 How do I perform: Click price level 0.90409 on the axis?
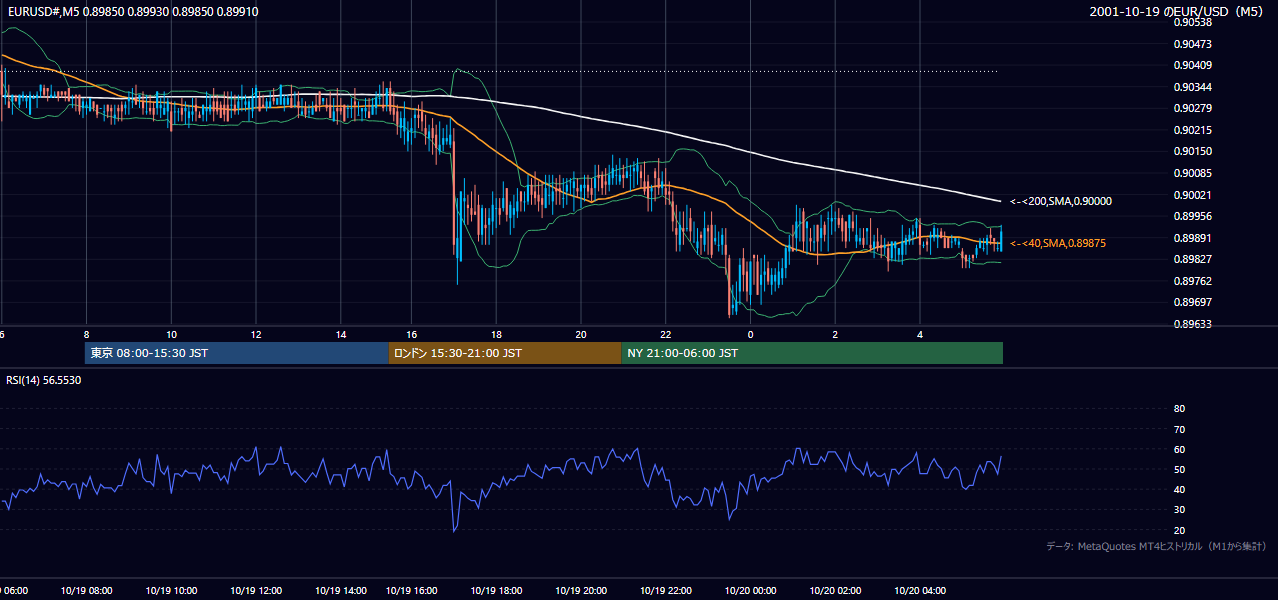point(1192,65)
